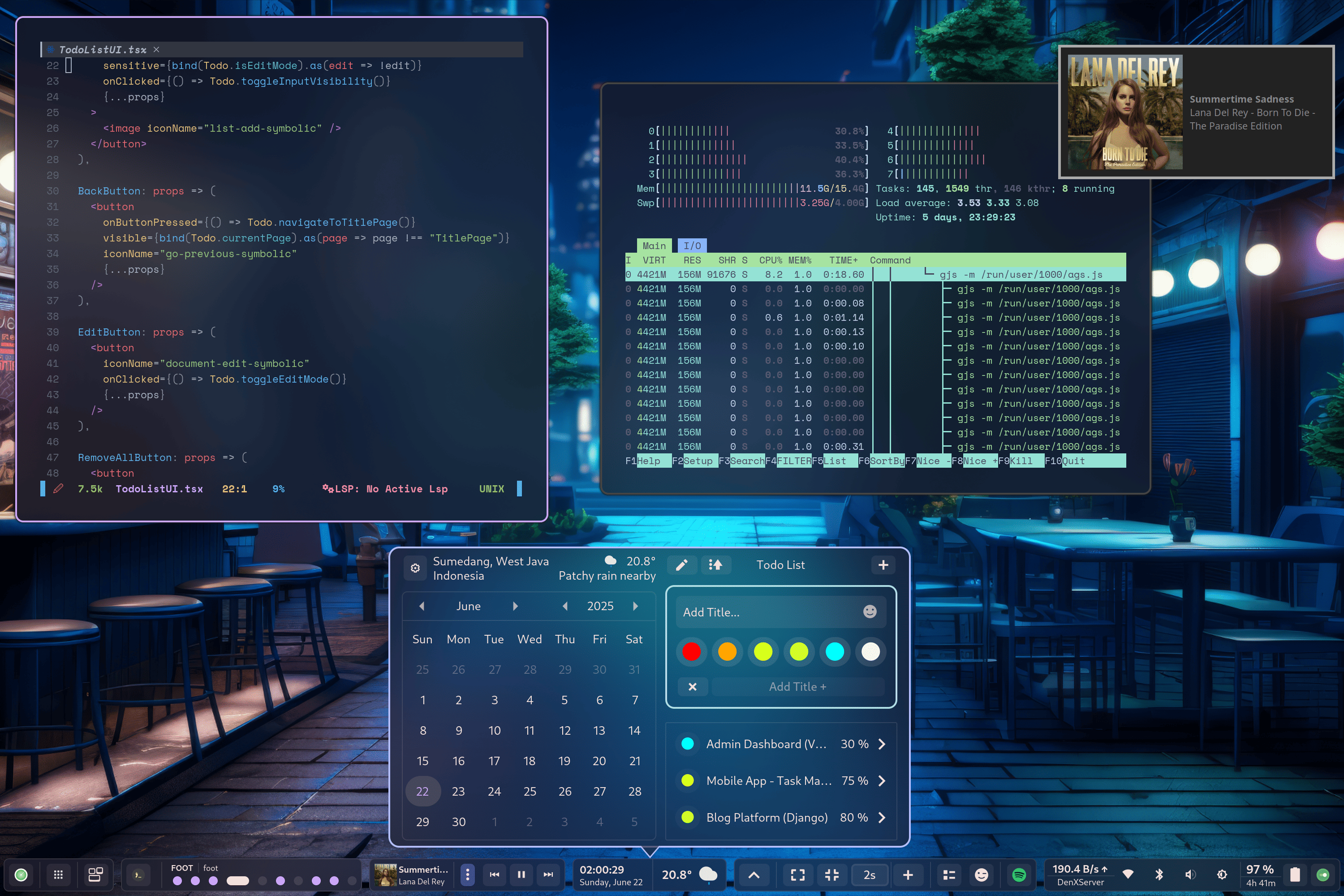Open the emoji picker in Add Title field

tap(870, 612)
